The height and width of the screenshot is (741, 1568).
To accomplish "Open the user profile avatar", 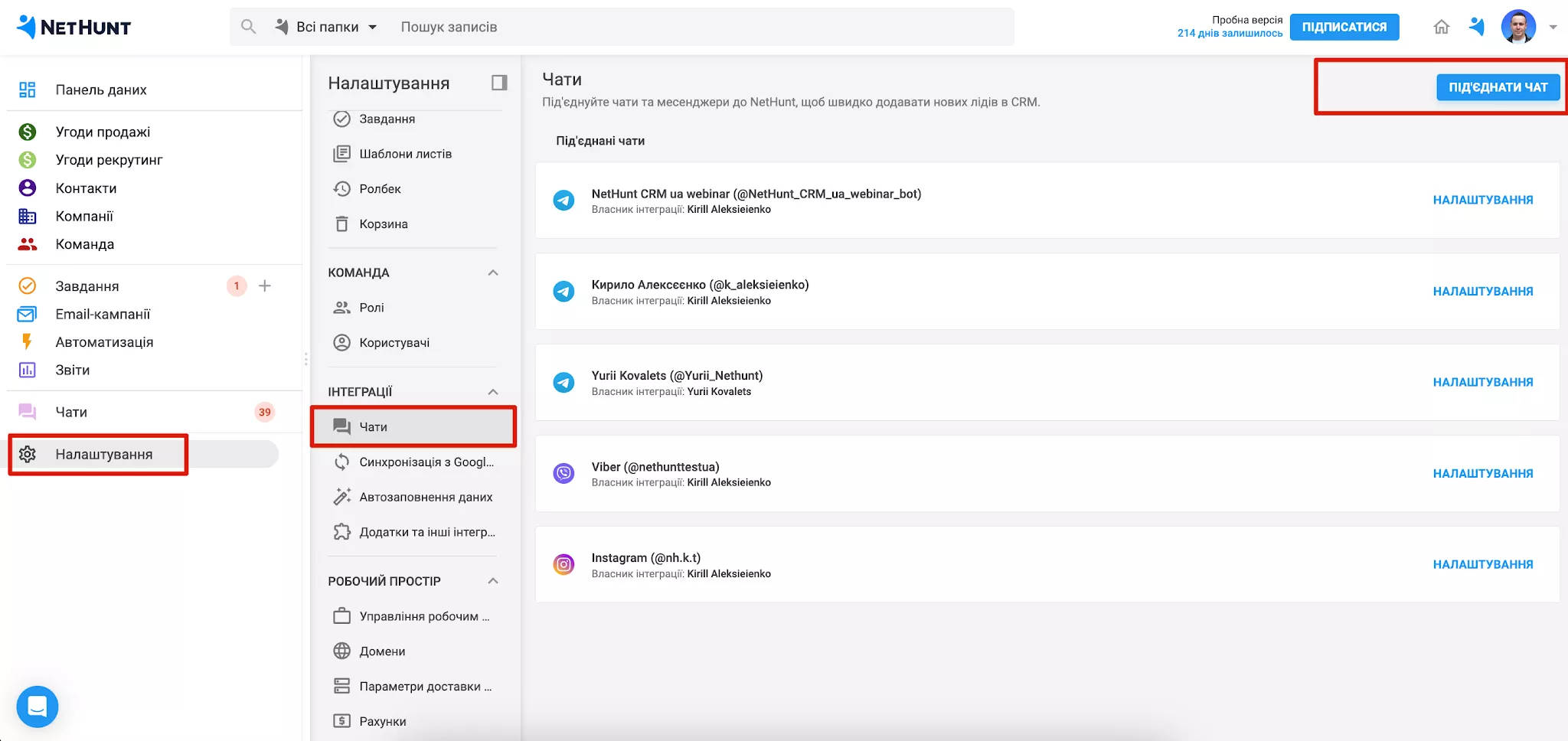I will pyautogui.click(x=1518, y=27).
